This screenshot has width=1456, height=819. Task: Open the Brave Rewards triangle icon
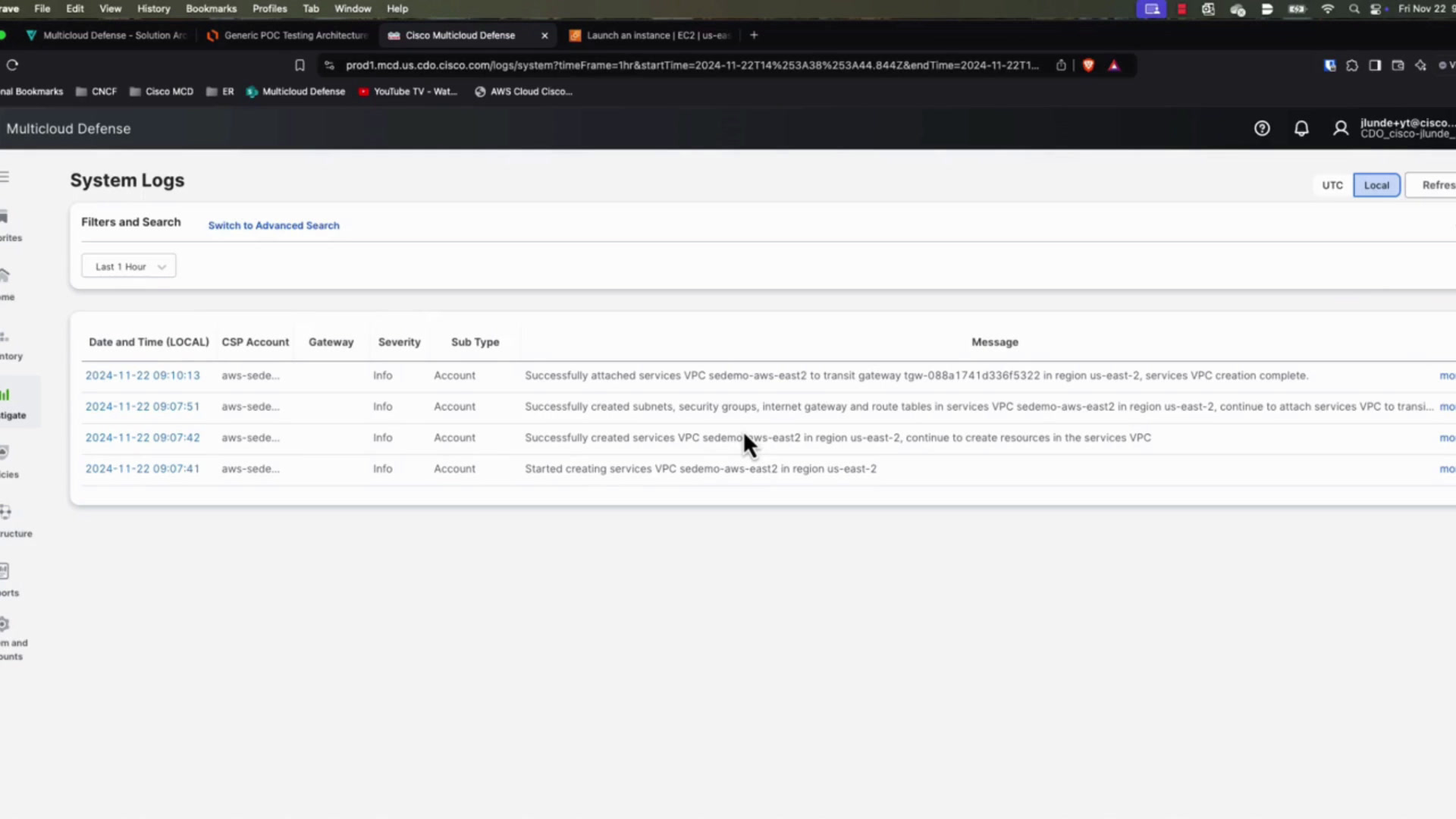coord(1114,65)
